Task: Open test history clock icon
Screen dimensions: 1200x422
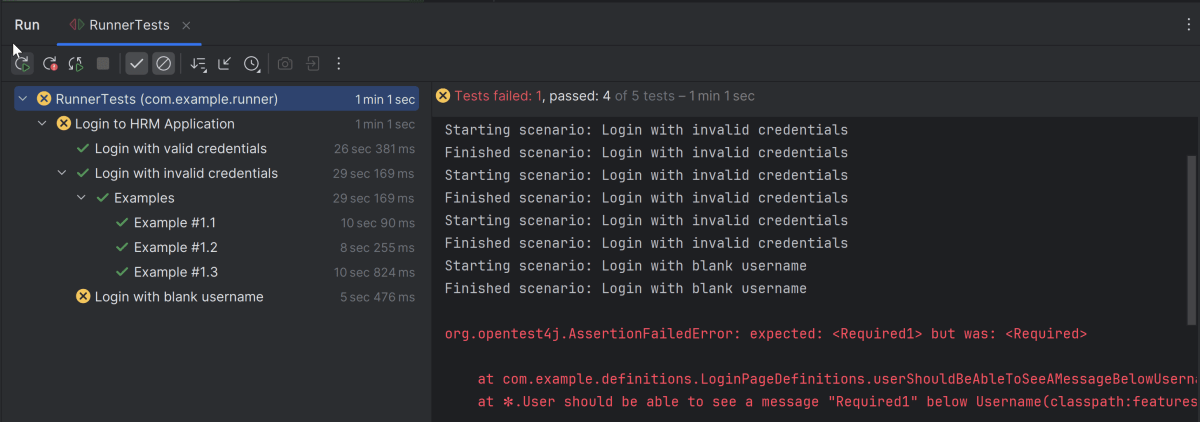Action: click(252, 64)
